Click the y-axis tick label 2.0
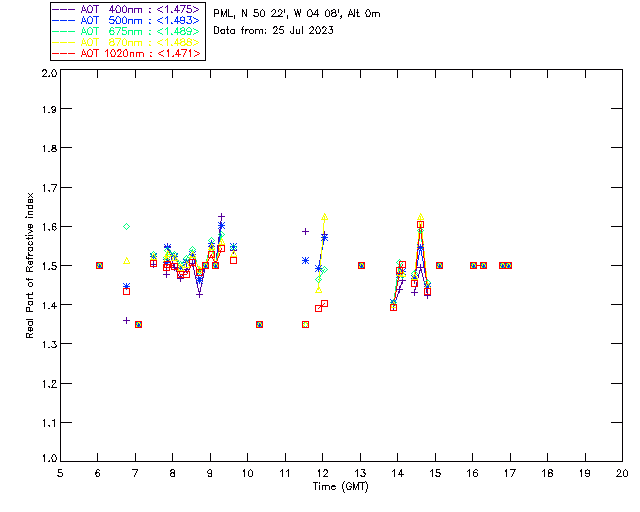This screenshot has height=512, width=640. tap(49, 73)
